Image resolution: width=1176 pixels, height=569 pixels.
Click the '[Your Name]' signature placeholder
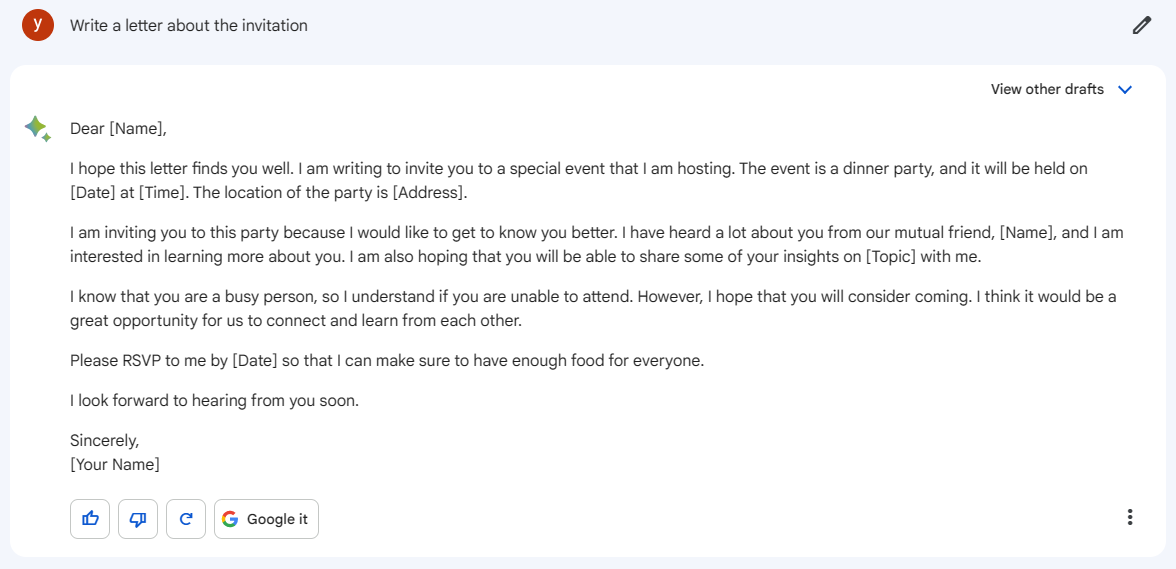pos(115,465)
